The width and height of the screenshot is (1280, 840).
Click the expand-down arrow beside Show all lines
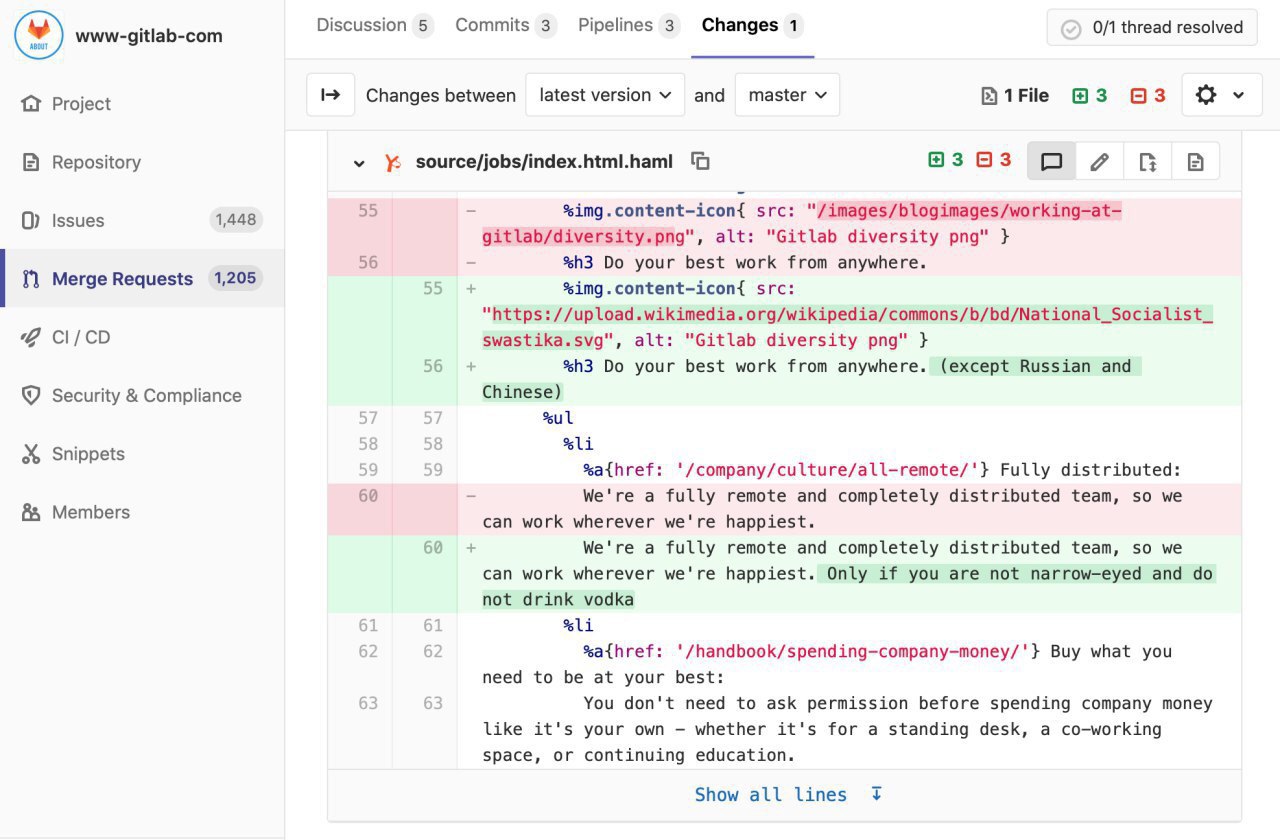pos(877,794)
